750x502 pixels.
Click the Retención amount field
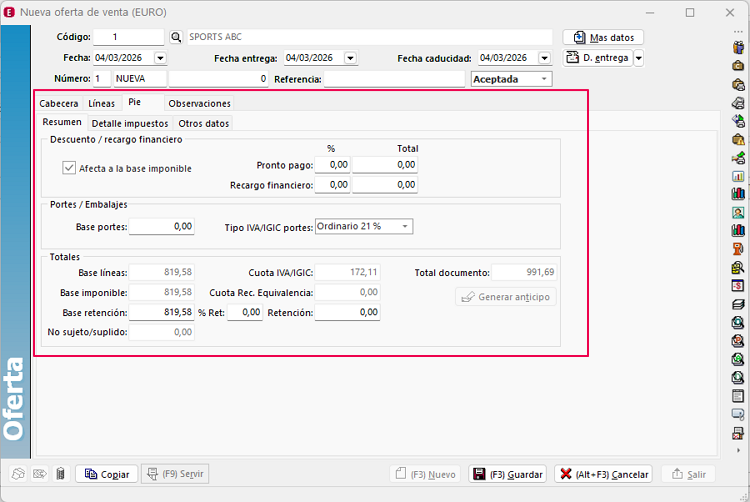(347, 312)
